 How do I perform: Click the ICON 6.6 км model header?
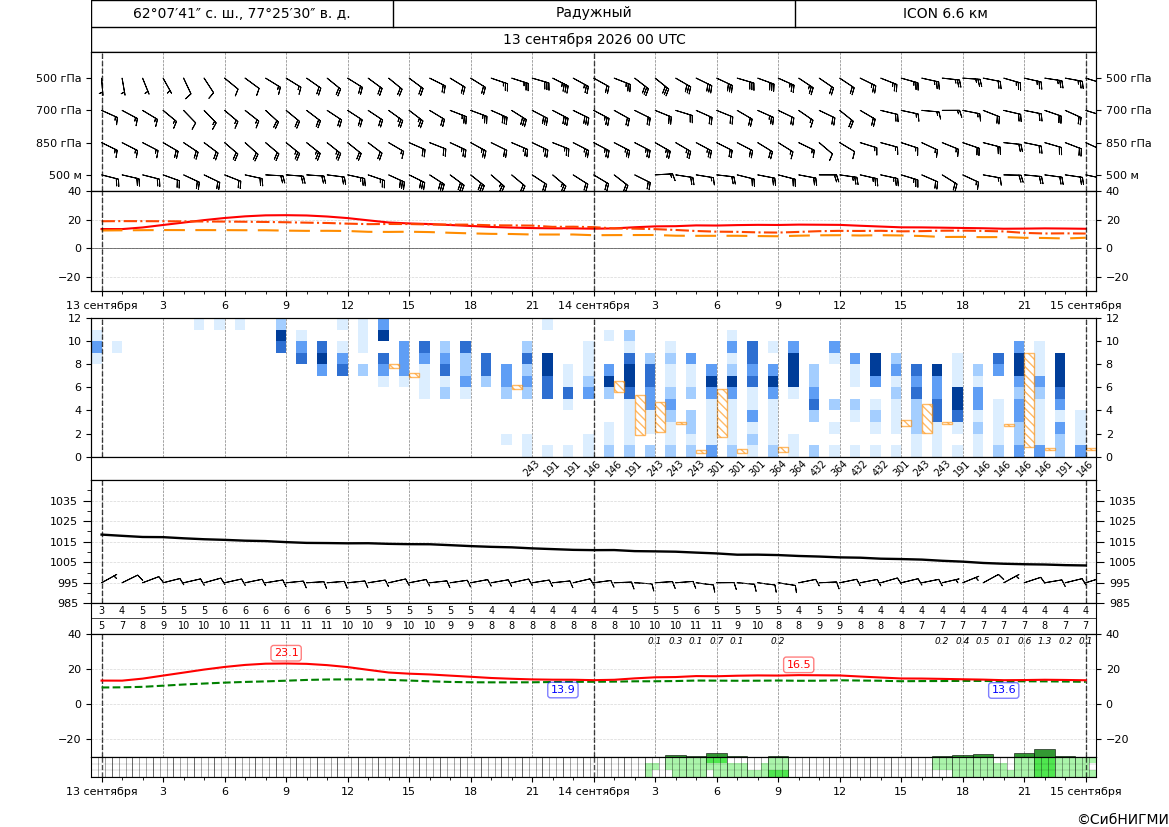945,13
